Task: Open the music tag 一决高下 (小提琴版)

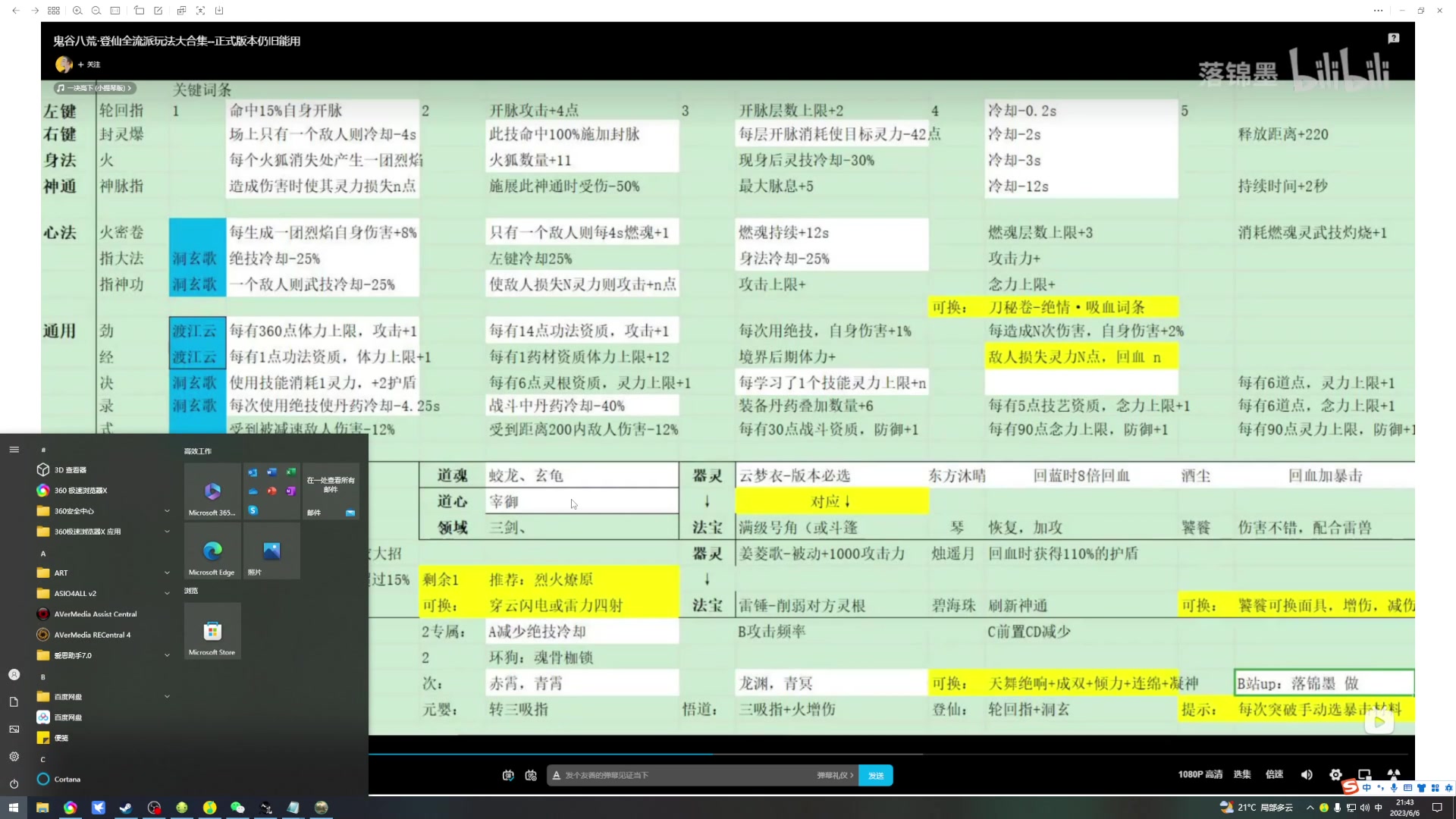Action: pyautogui.click(x=96, y=88)
